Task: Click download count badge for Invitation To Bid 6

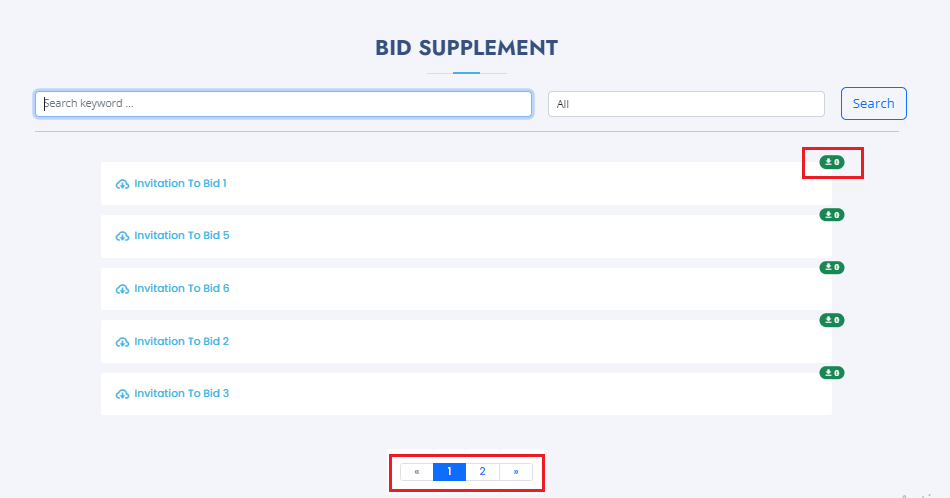Action: coord(832,267)
